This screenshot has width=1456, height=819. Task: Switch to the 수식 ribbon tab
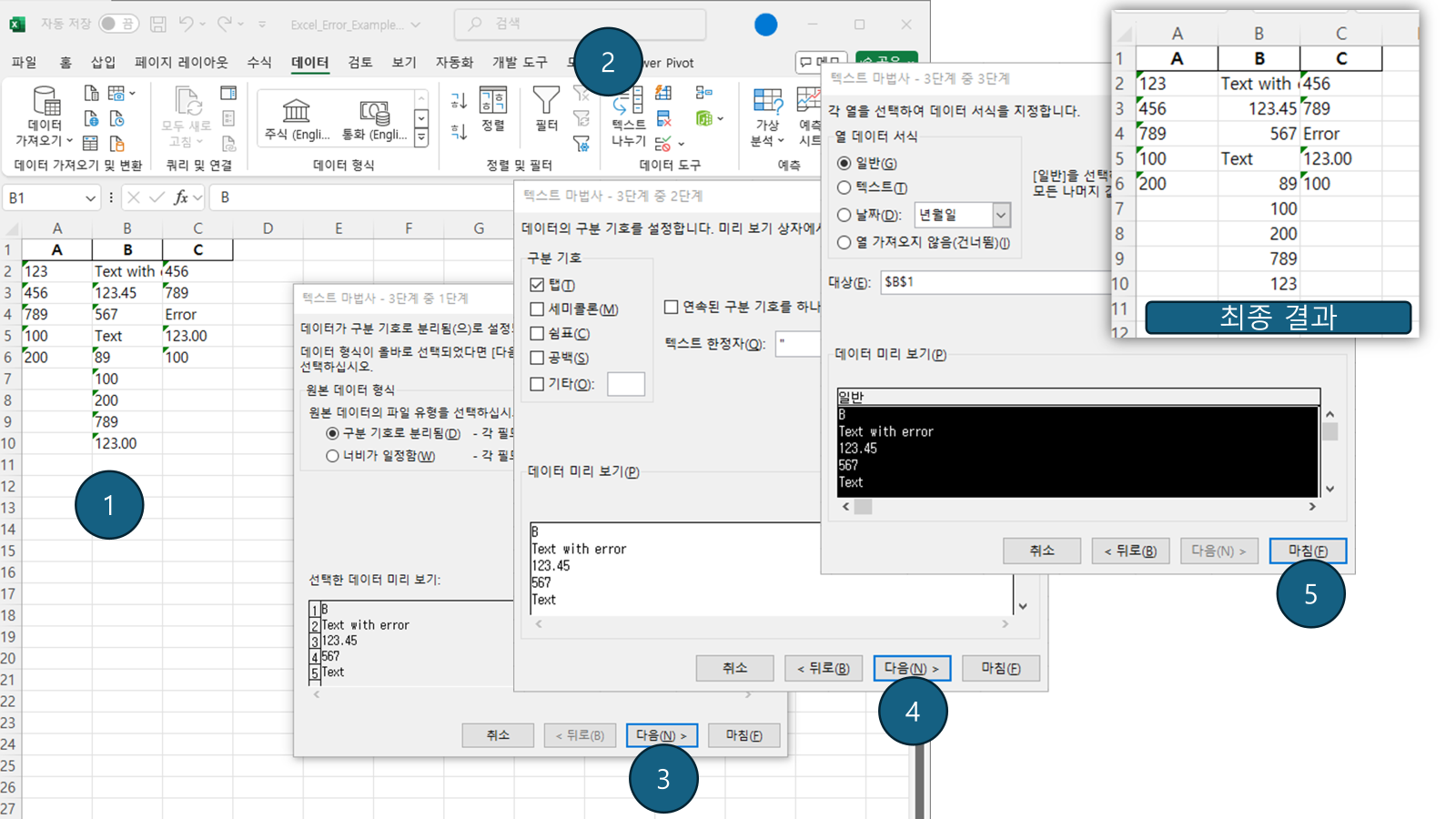(258, 63)
